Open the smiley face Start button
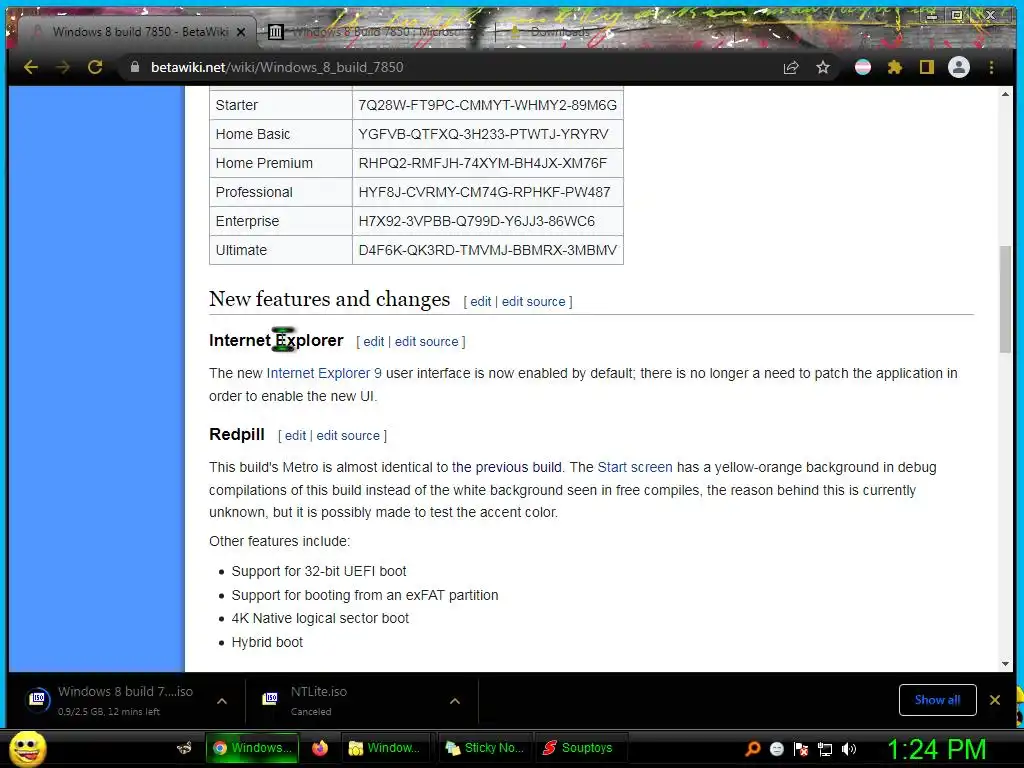Viewport: 1024px width, 768px height. pos(27,748)
